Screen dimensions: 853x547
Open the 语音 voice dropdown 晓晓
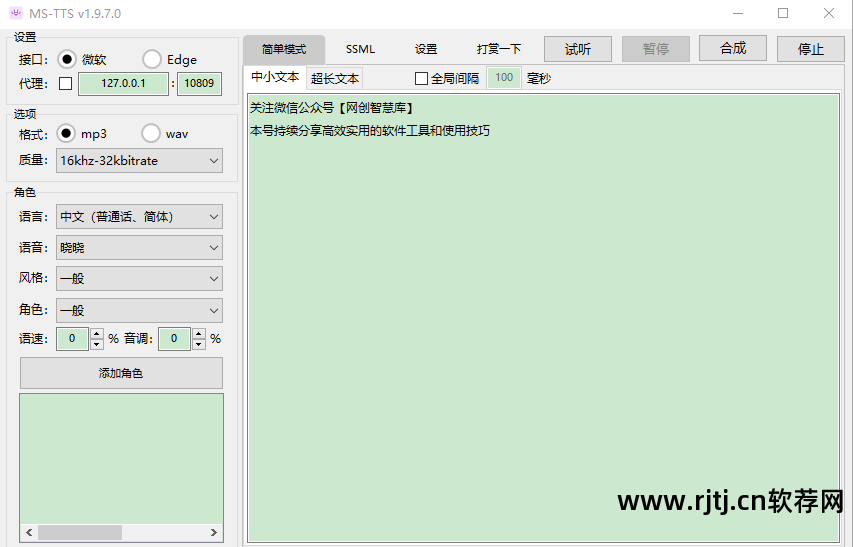click(139, 247)
